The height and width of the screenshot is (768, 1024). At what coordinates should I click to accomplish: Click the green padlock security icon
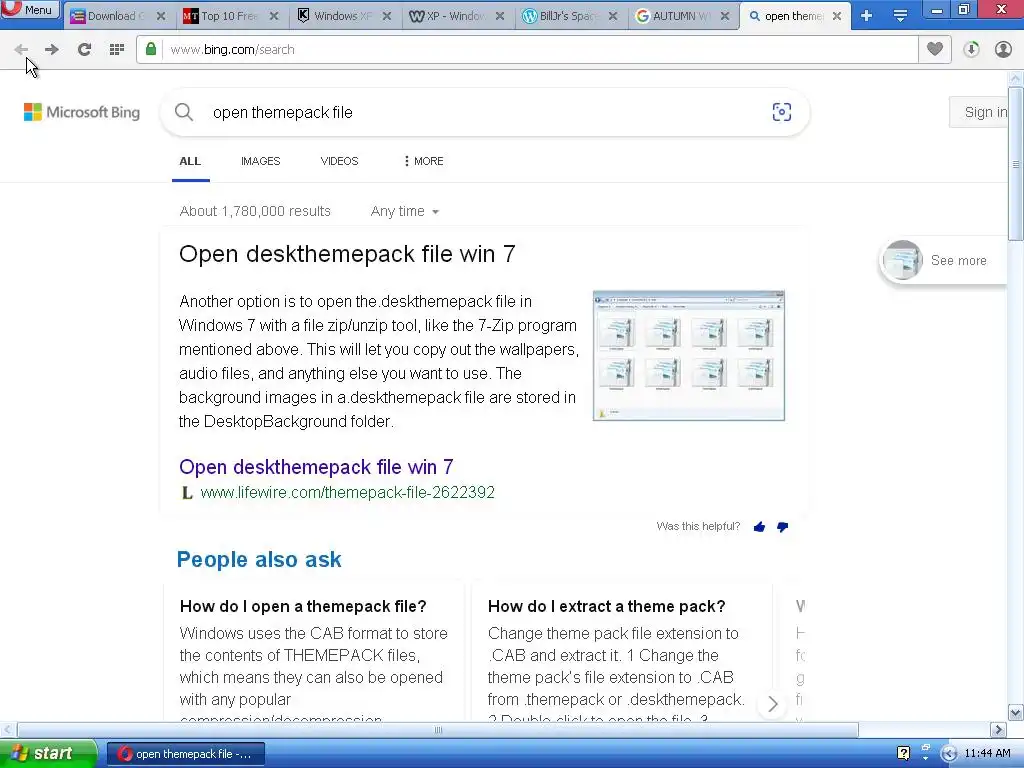[x=151, y=49]
